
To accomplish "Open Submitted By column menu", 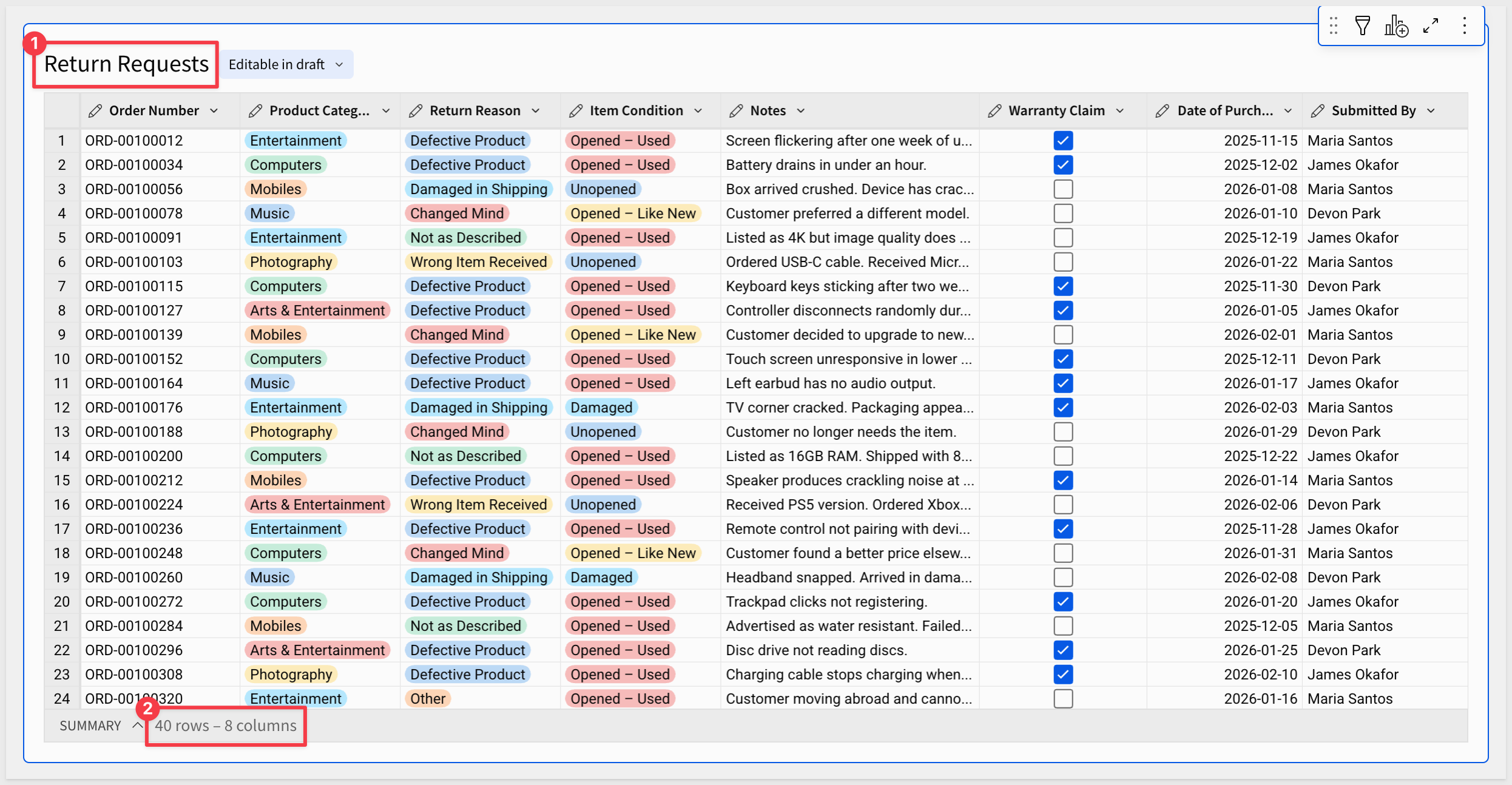I will point(1431,111).
